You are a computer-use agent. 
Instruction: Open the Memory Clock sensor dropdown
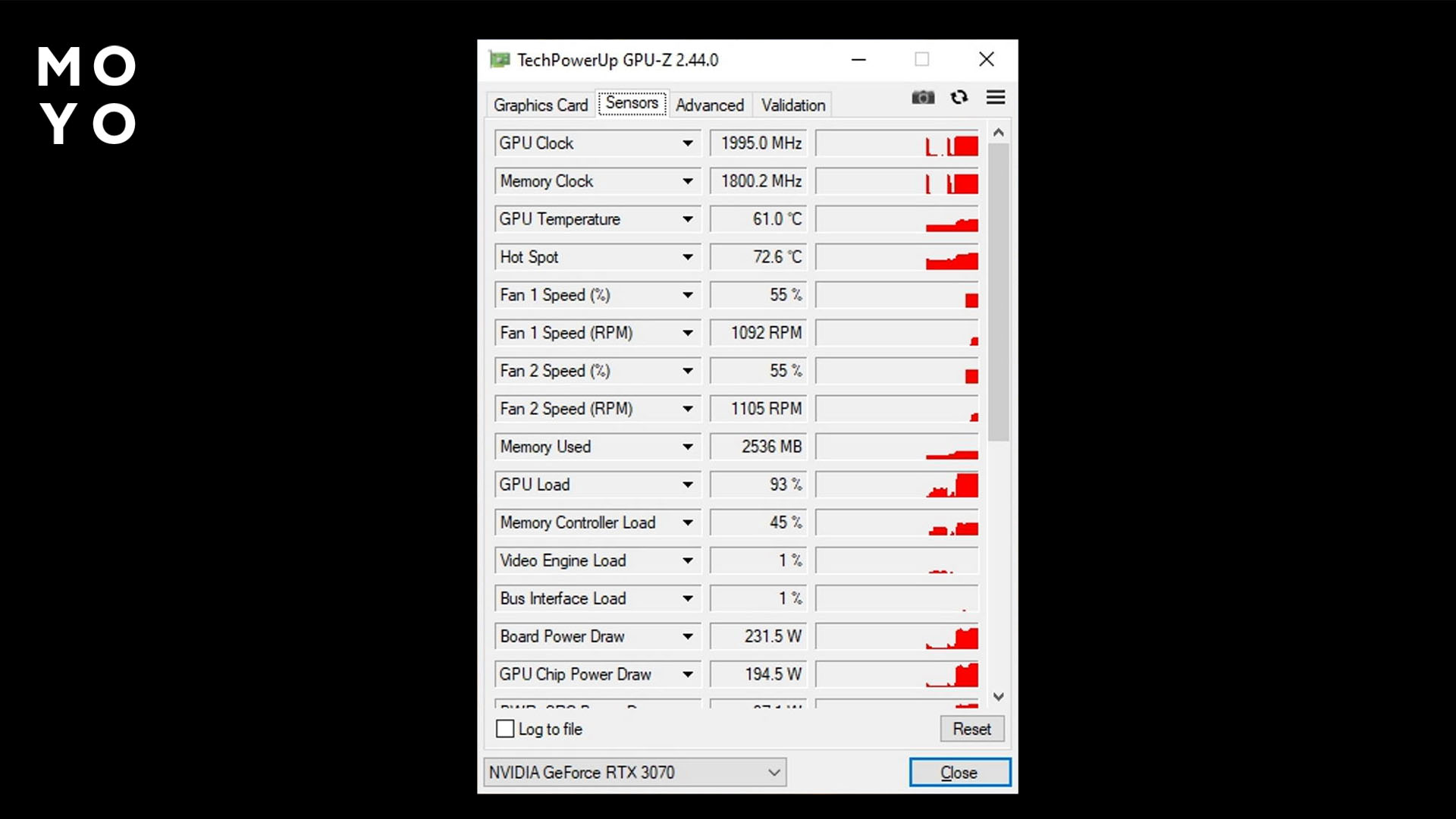coord(688,181)
